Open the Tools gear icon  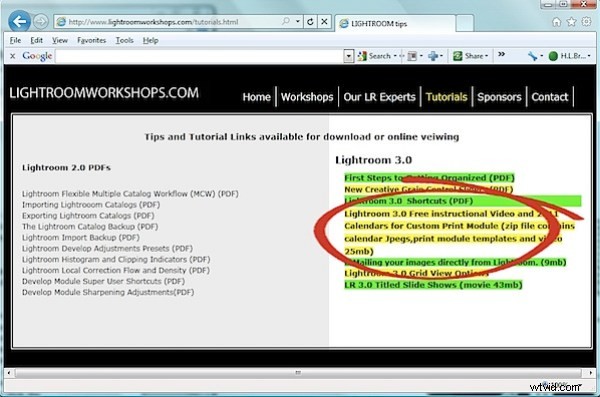pyautogui.click(x=586, y=22)
